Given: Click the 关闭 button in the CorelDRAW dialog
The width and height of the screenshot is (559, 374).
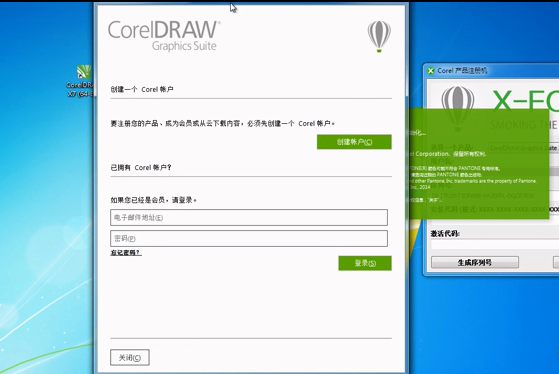Looking at the screenshot, I should click(130, 357).
